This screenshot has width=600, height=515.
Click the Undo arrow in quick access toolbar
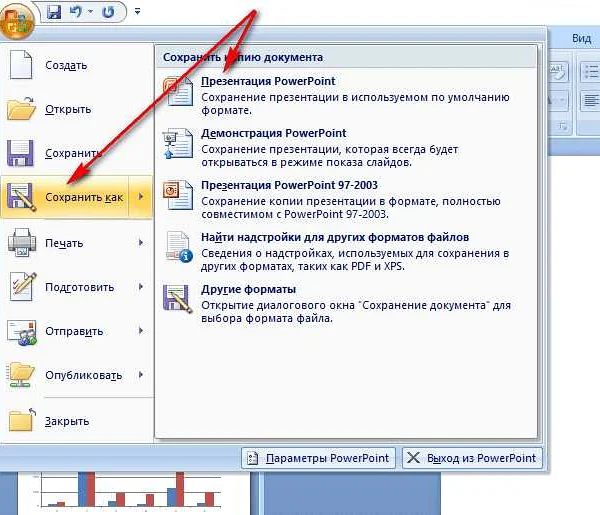(x=76, y=14)
